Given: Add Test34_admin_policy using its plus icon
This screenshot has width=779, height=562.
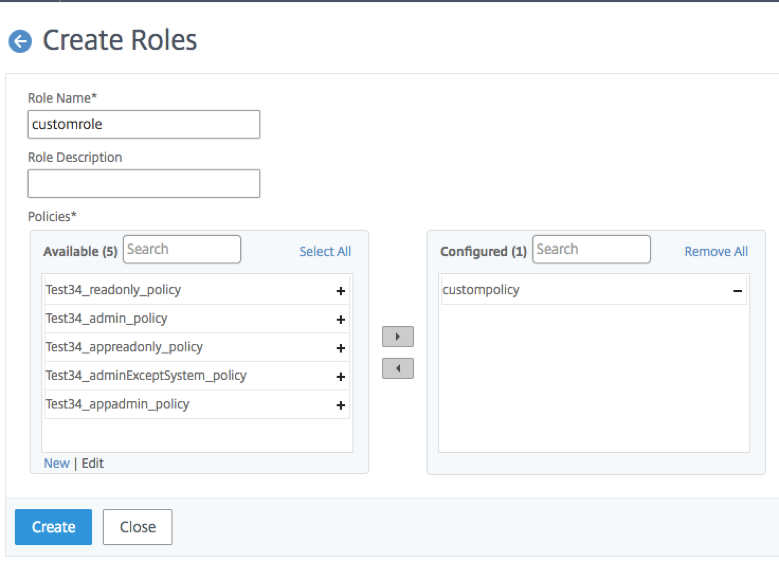Looking at the screenshot, I should coord(340,320).
